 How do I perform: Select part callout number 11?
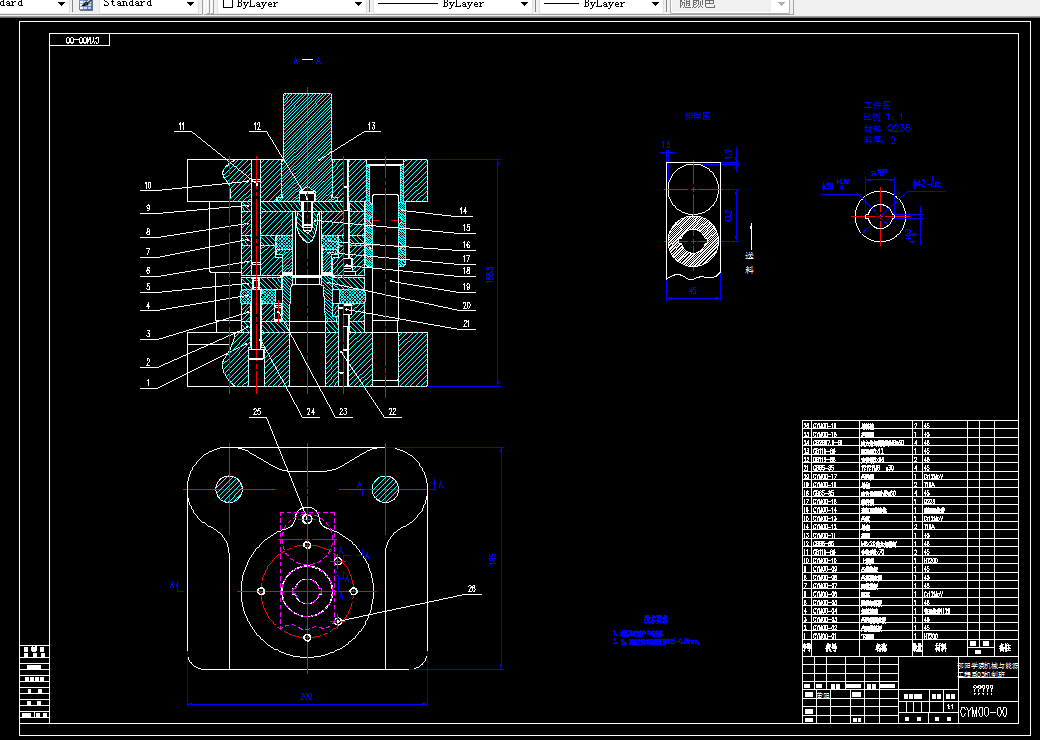pyautogui.click(x=182, y=126)
